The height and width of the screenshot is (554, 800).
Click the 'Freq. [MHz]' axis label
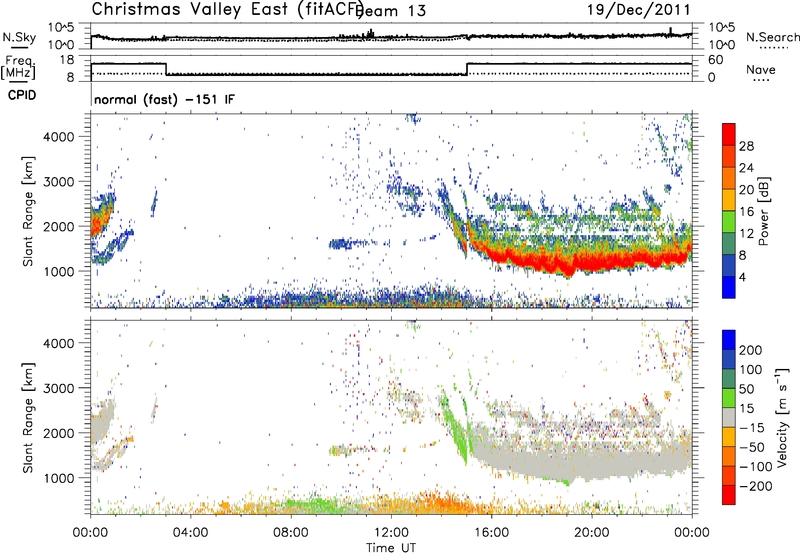(x=18, y=67)
